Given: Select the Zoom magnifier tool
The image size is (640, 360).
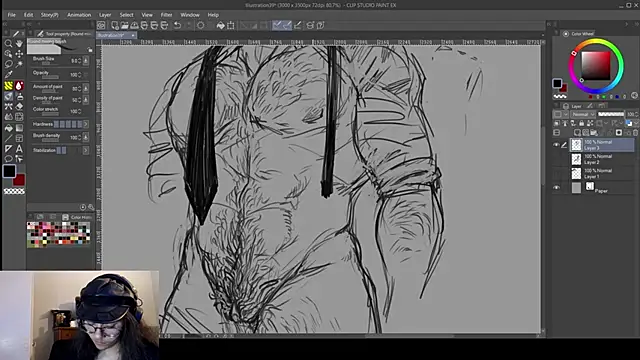Looking at the screenshot, I should [8, 43].
